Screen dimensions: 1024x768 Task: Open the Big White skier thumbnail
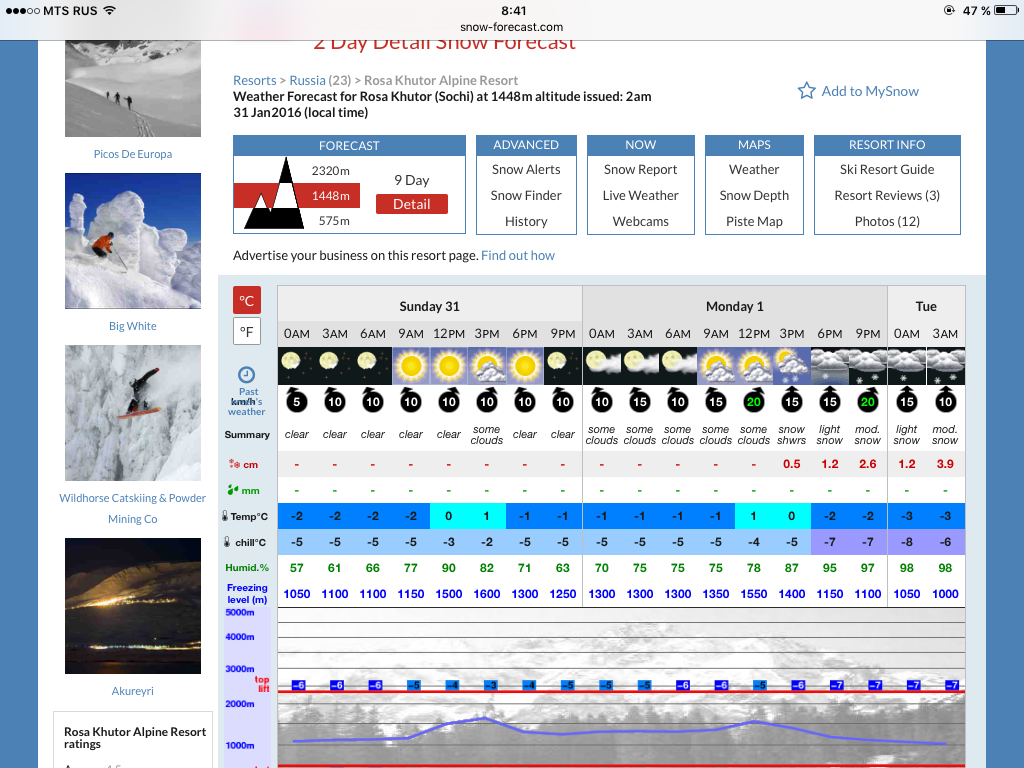(x=133, y=241)
